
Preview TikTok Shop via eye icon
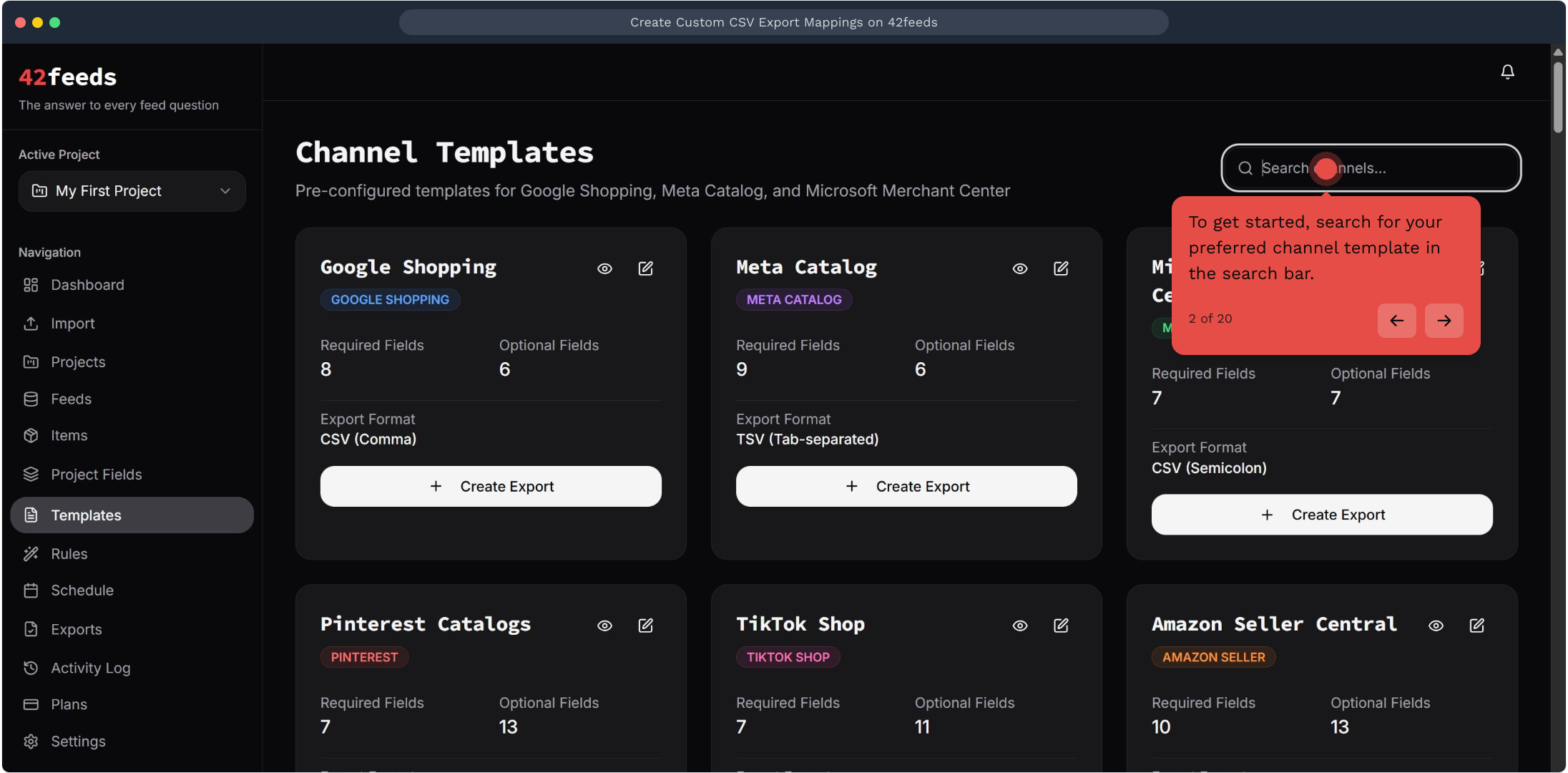pyautogui.click(x=1020, y=626)
